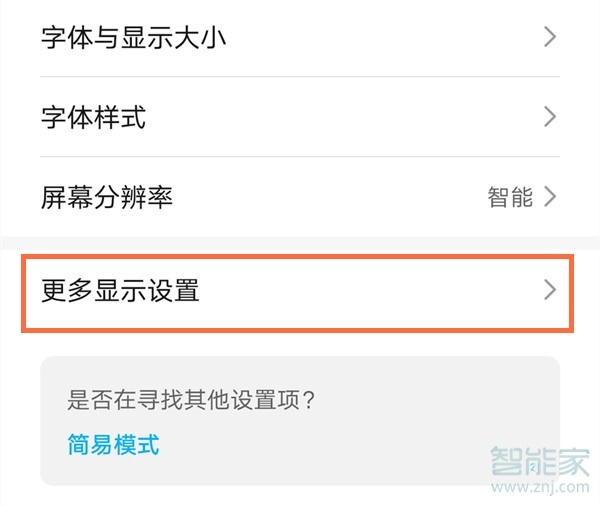Tap the chevron on the 屏幕分辨率 row
The width and height of the screenshot is (600, 506).
[549, 197]
